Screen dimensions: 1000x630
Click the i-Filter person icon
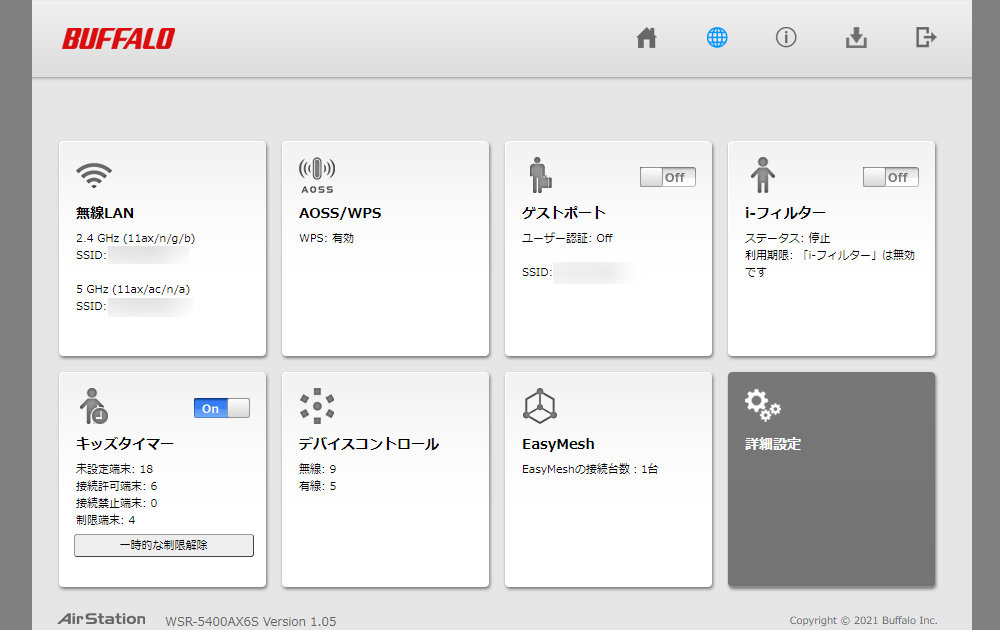pos(763,175)
